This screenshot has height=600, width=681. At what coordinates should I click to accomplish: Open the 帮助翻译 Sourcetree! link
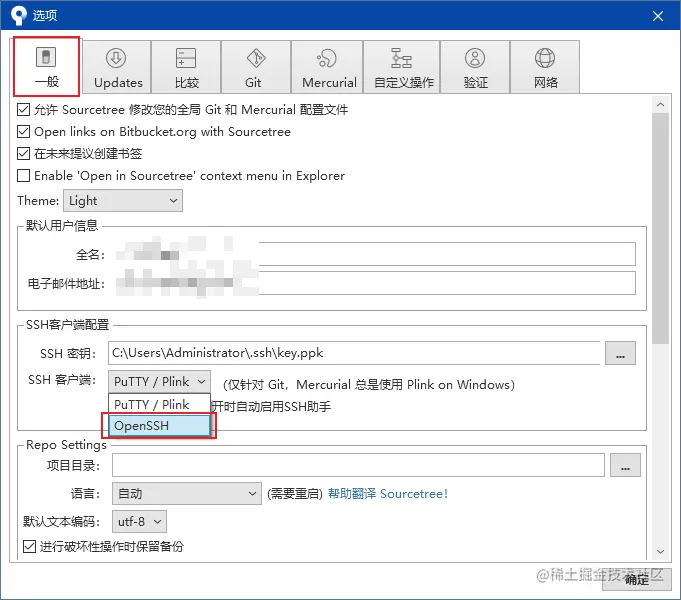[x=387, y=494]
